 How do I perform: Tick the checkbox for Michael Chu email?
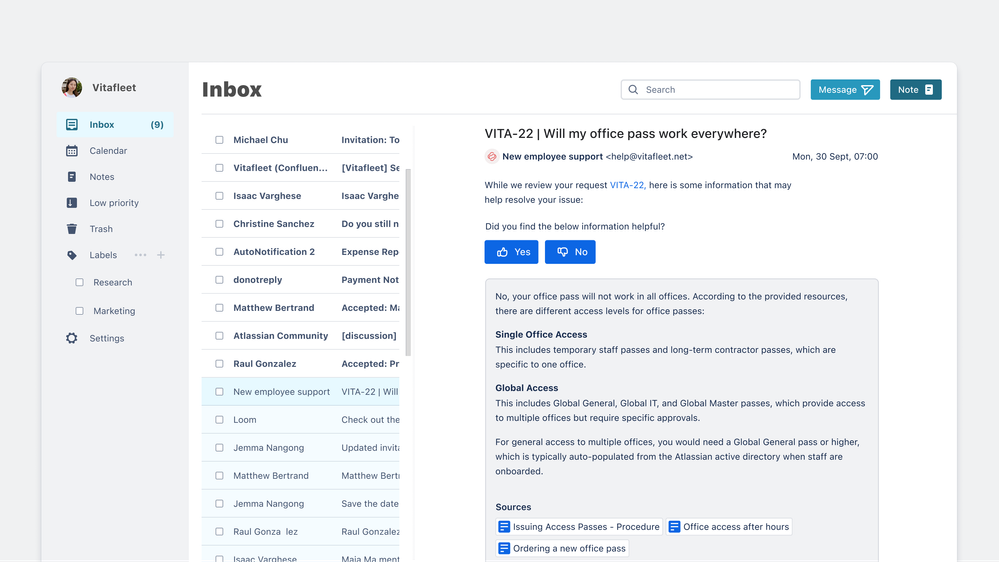point(219,140)
